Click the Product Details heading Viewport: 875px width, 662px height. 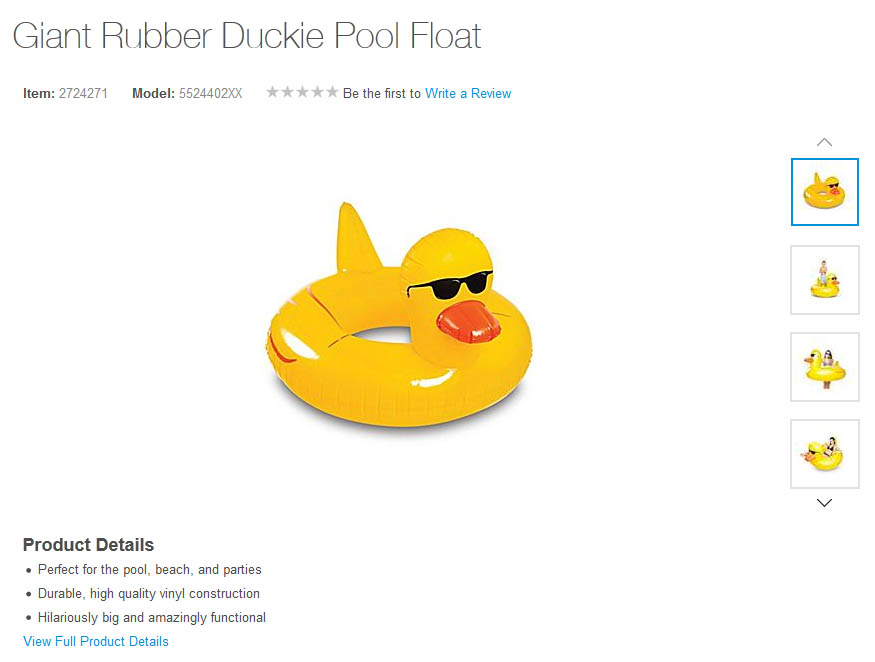[x=88, y=545]
